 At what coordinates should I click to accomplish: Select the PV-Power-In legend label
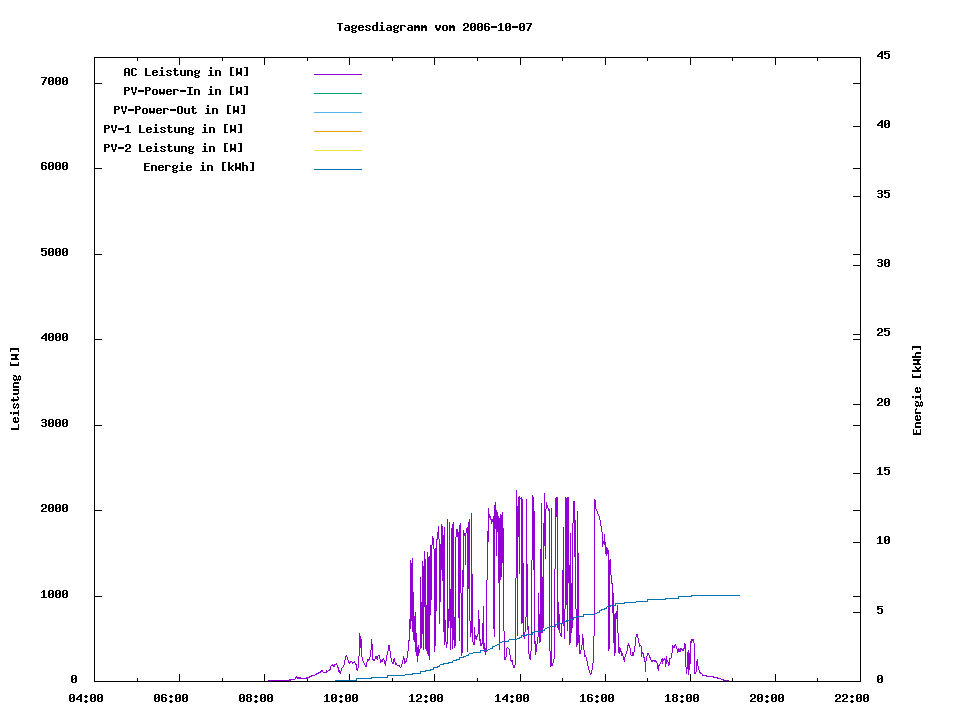pos(186,91)
